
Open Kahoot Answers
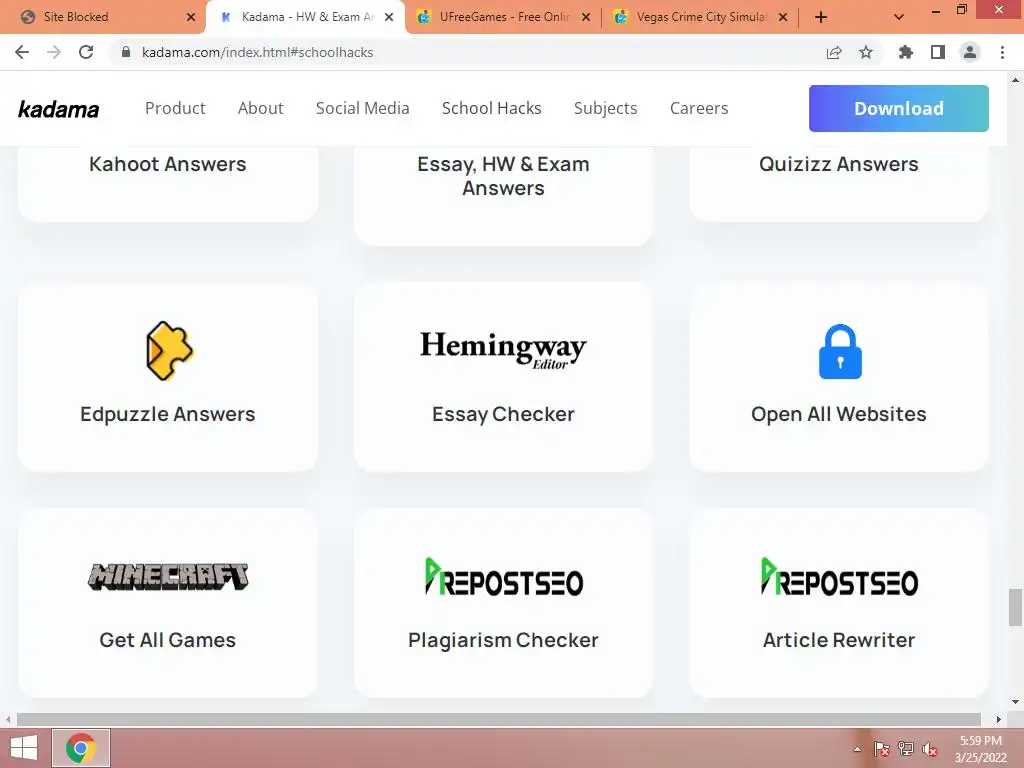point(168,164)
